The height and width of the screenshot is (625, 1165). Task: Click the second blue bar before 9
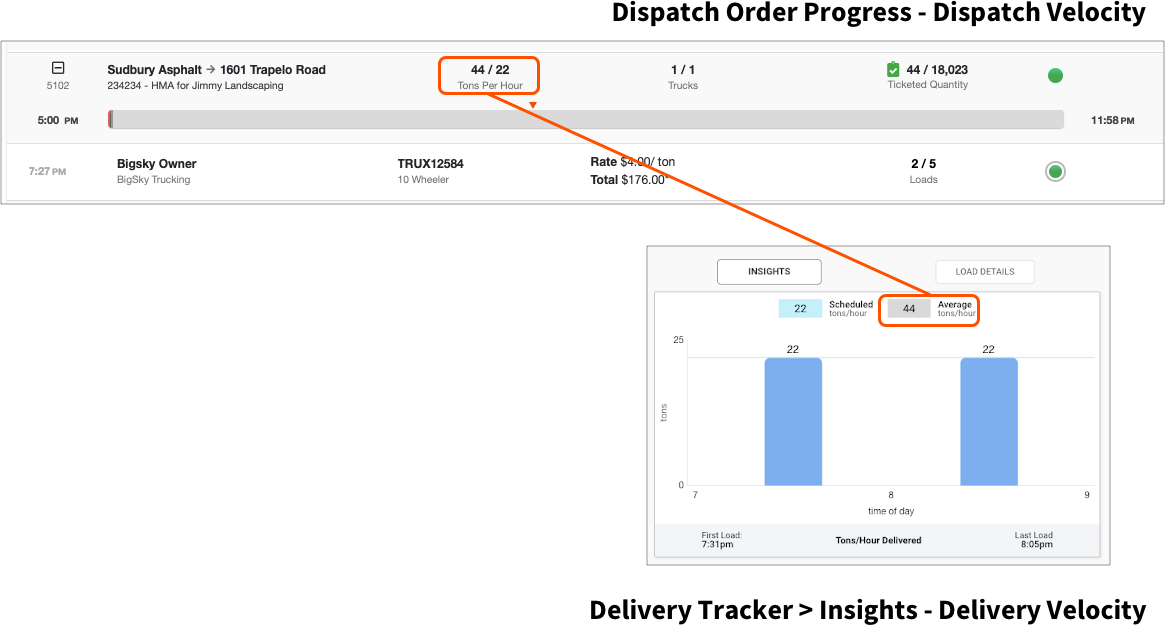point(989,421)
